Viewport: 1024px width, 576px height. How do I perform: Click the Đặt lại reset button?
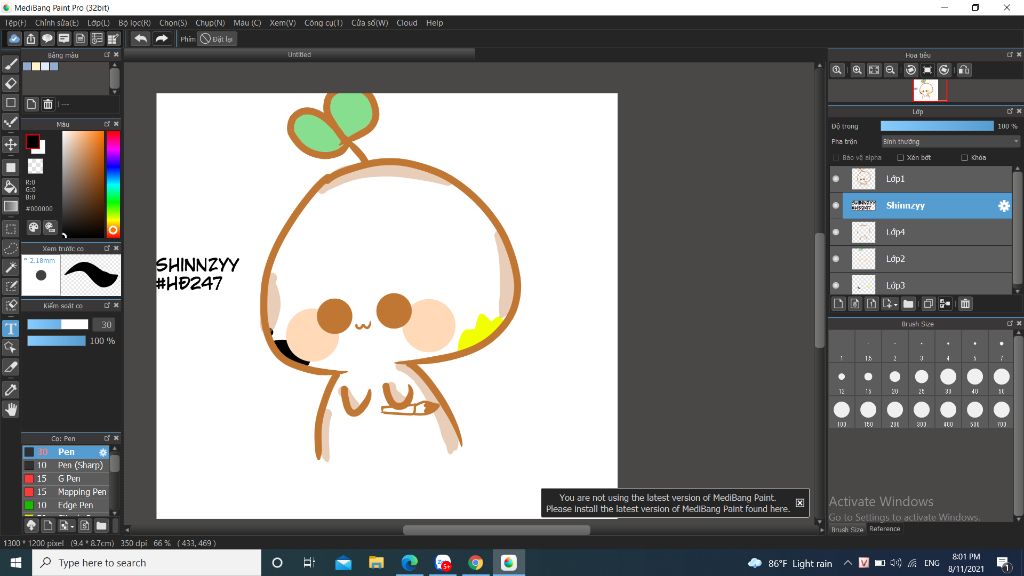pos(217,39)
